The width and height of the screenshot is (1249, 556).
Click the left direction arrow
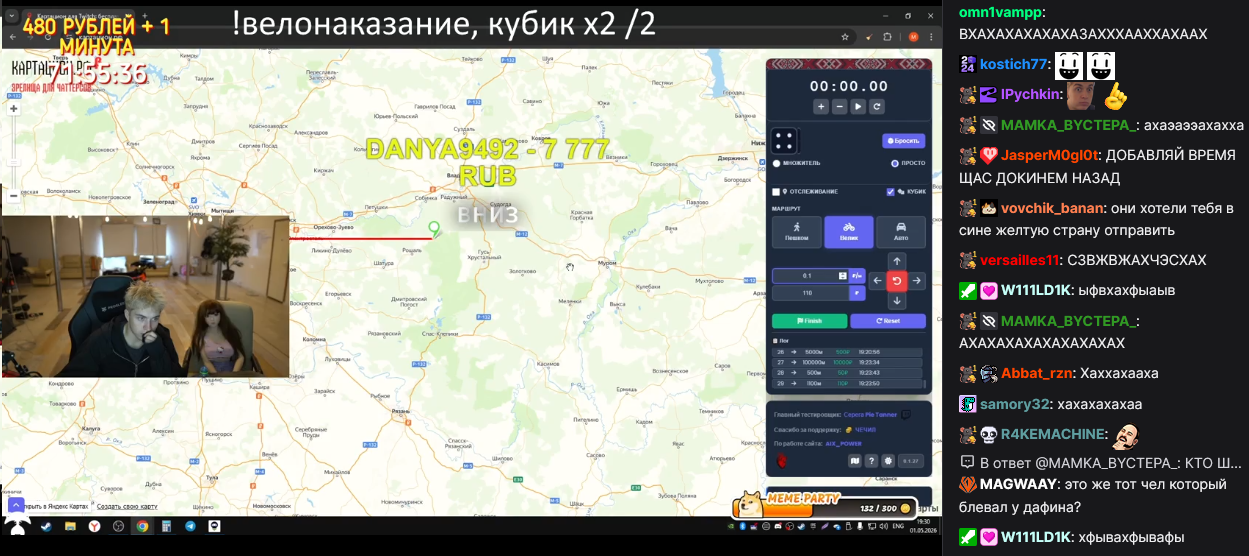click(x=877, y=280)
